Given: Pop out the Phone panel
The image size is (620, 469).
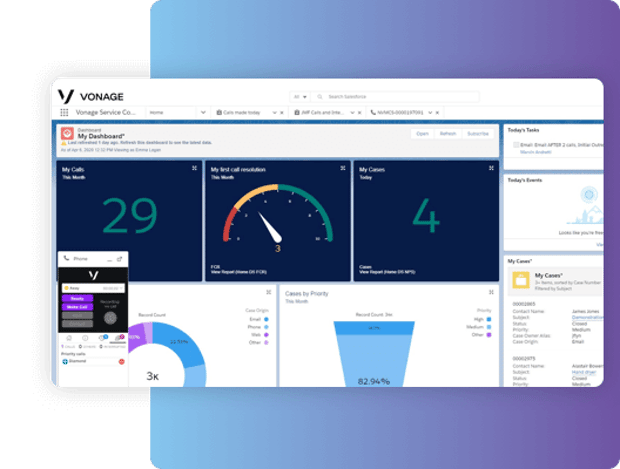Looking at the screenshot, I should (119, 259).
